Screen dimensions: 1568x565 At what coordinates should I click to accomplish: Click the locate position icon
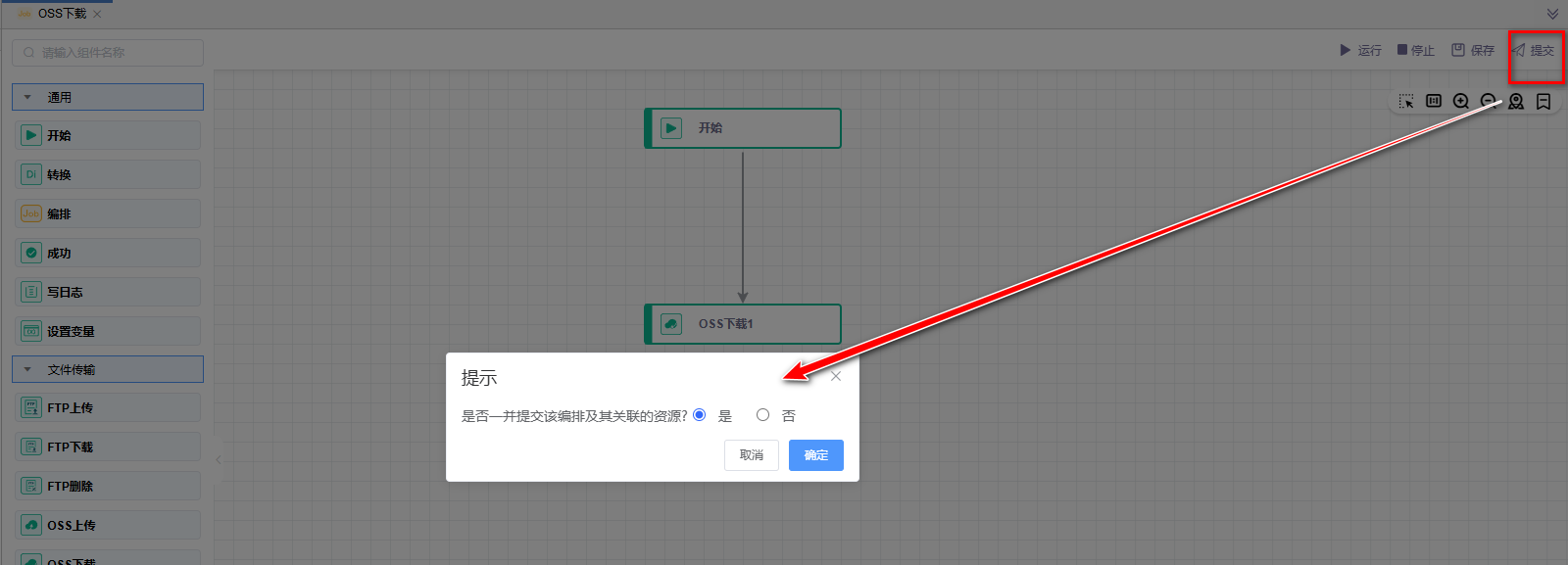pyautogui.click(x=1516, y=101)
